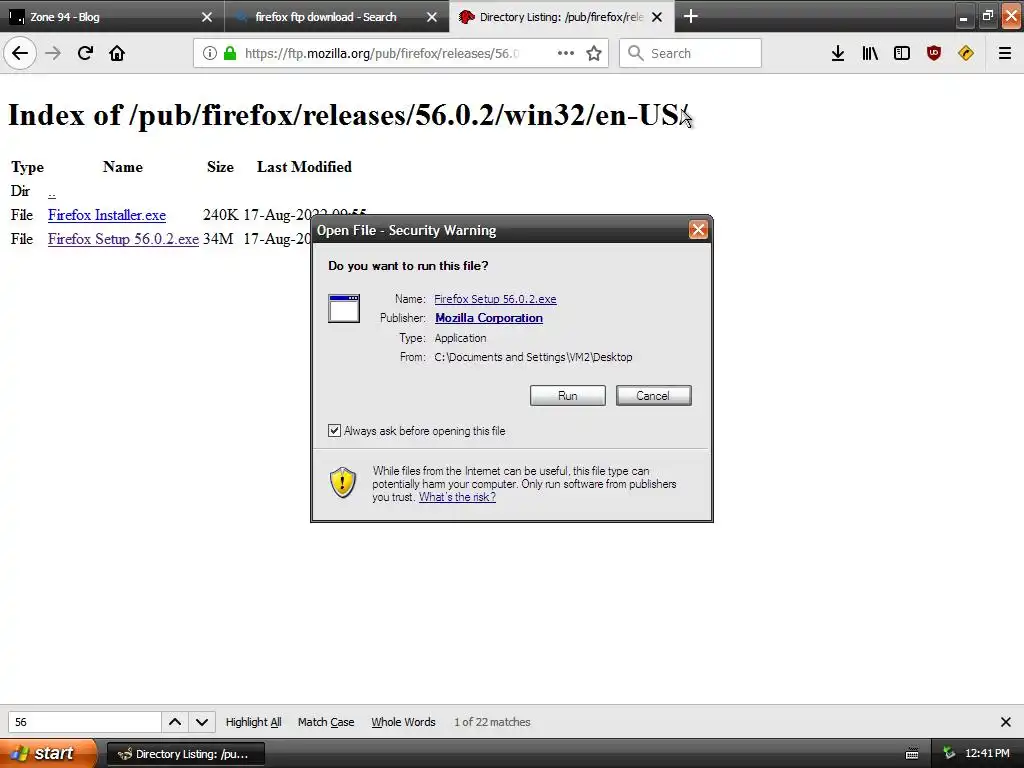The height and width of the screenshot is (768, 1024).
Task: Close the find bar
Action: [1006, 722]
